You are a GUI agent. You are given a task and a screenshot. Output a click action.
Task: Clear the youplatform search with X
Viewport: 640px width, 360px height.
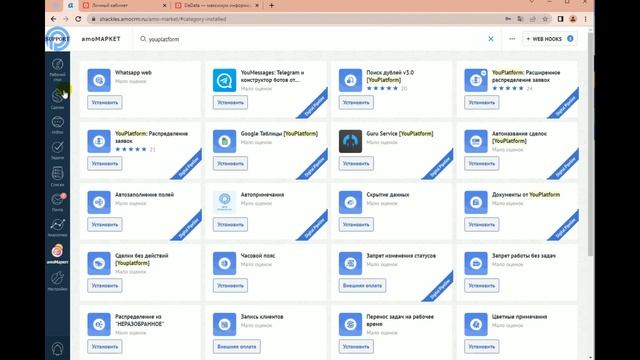click(491, 39)
